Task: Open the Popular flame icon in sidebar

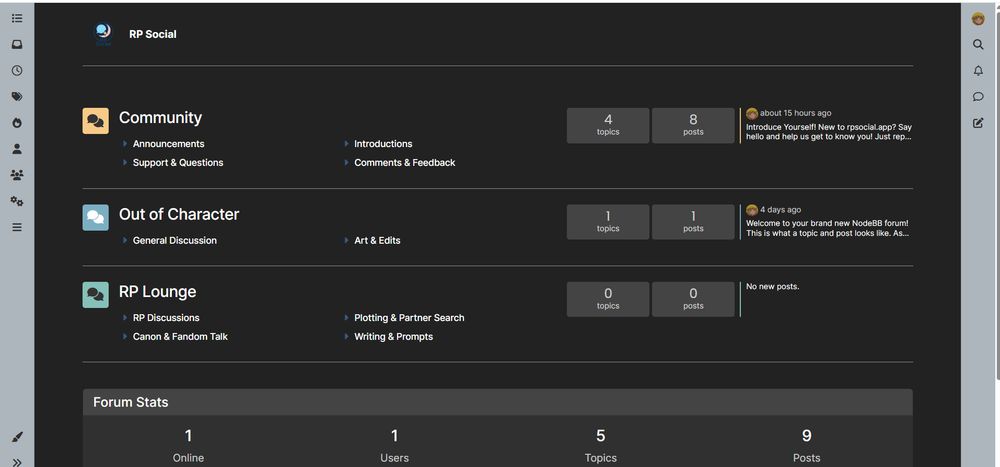Action: tap(17, 123)
